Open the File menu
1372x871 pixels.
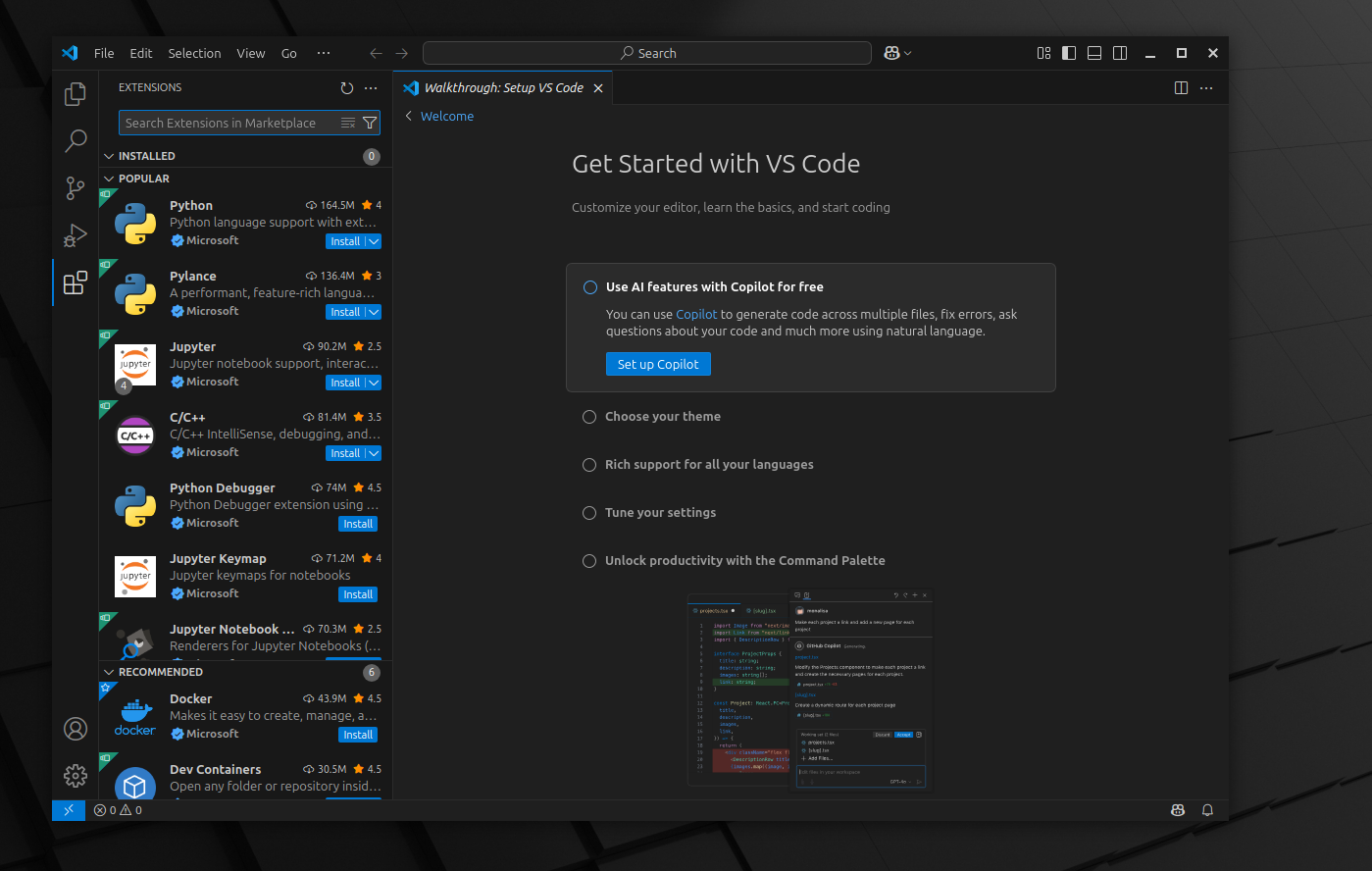[104, 53]
